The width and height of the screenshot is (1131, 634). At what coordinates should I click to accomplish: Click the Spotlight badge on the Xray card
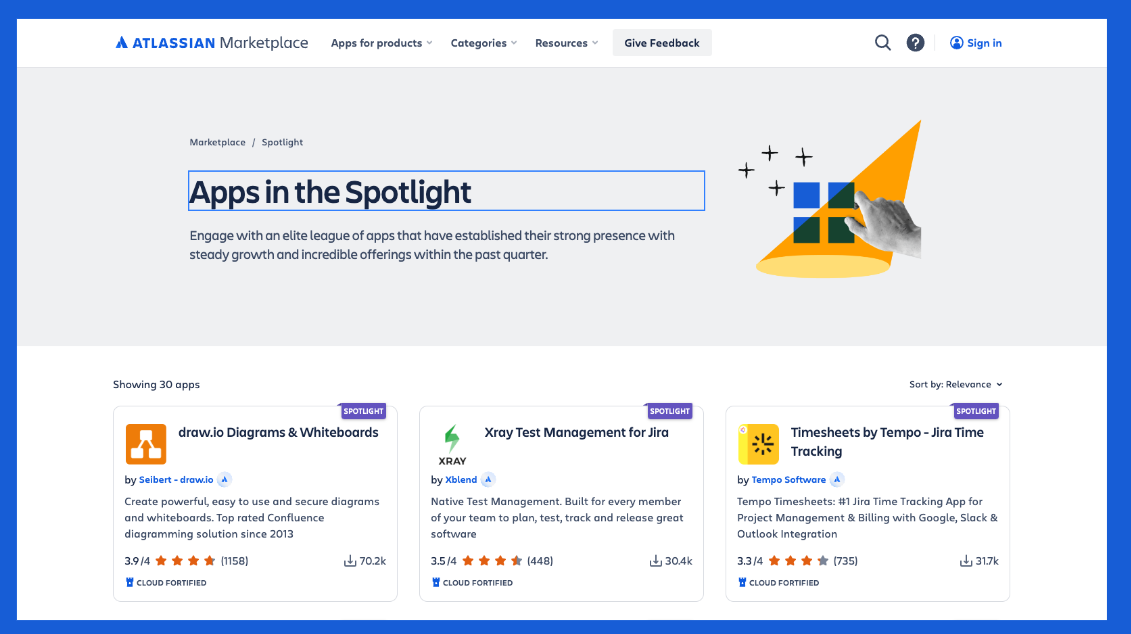tap(669, 410)
